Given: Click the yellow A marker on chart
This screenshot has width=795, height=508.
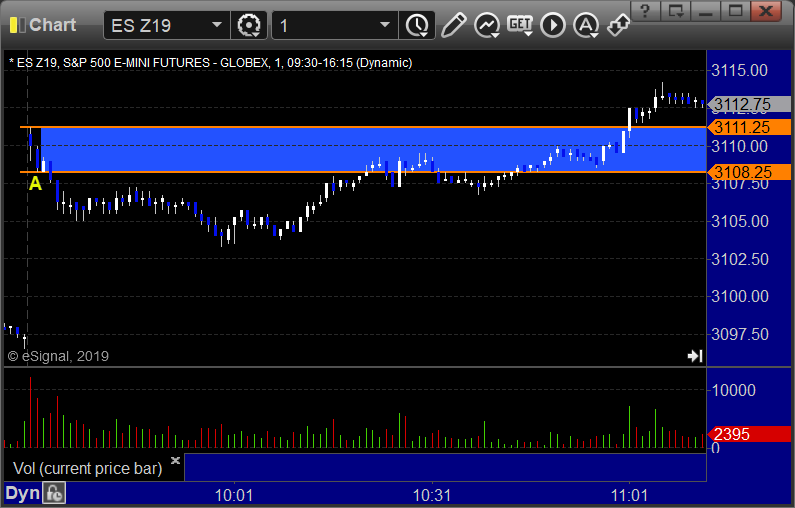Looking at the screenshot, I should point(35,183).
